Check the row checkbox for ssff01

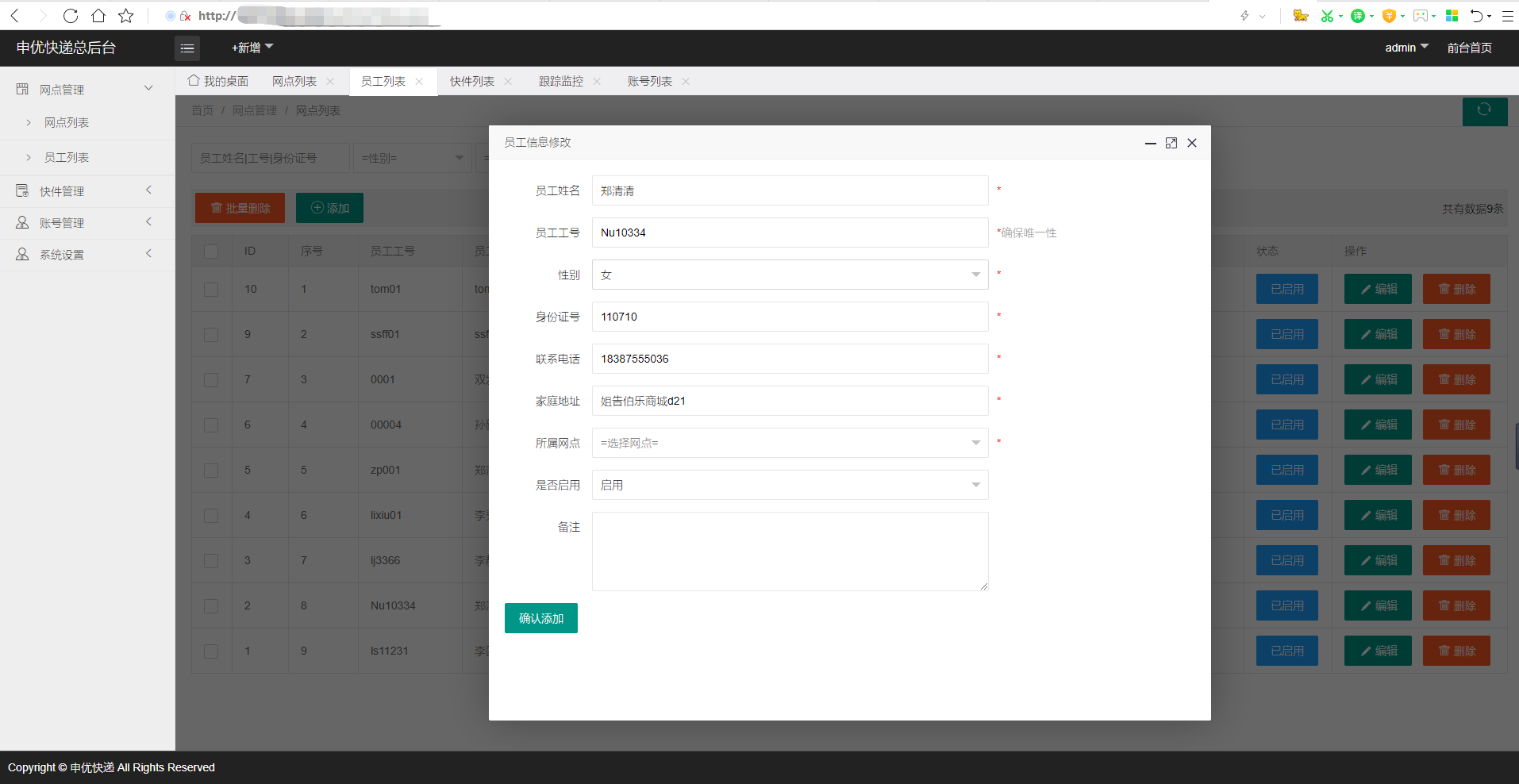[211, 335]
